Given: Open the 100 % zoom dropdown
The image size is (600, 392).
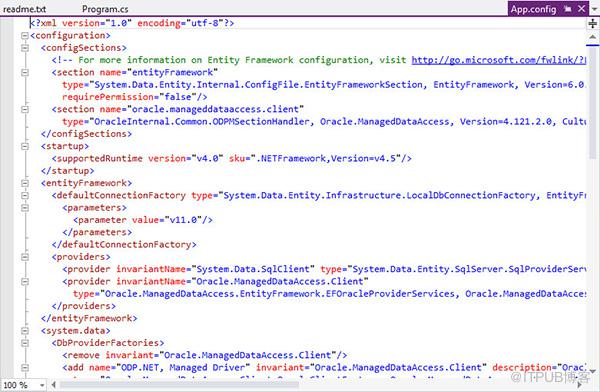Looking at the screenshot, I should pos(42,385).
